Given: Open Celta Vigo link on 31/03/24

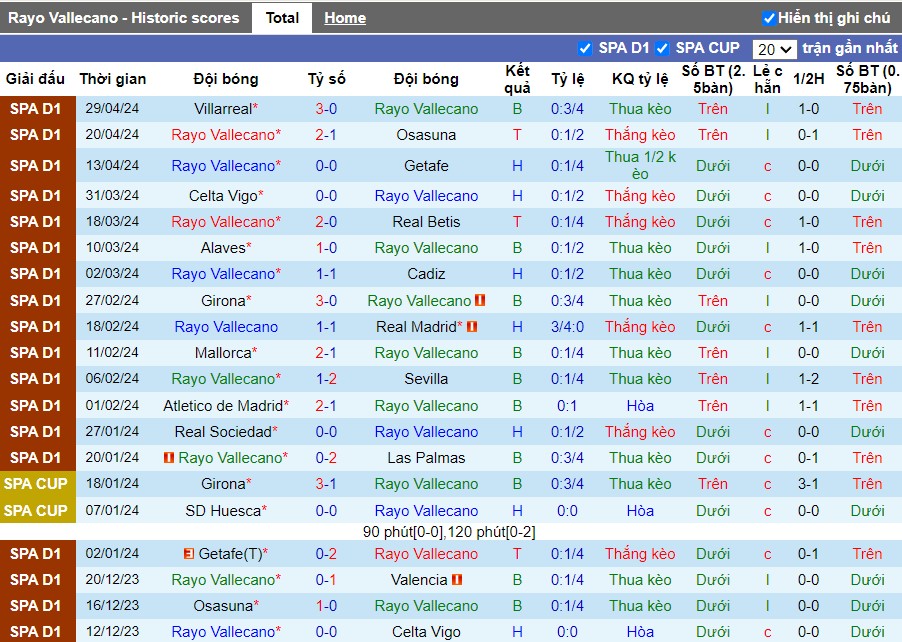Looking at the screenshot, I should click(x=223, y=196).
